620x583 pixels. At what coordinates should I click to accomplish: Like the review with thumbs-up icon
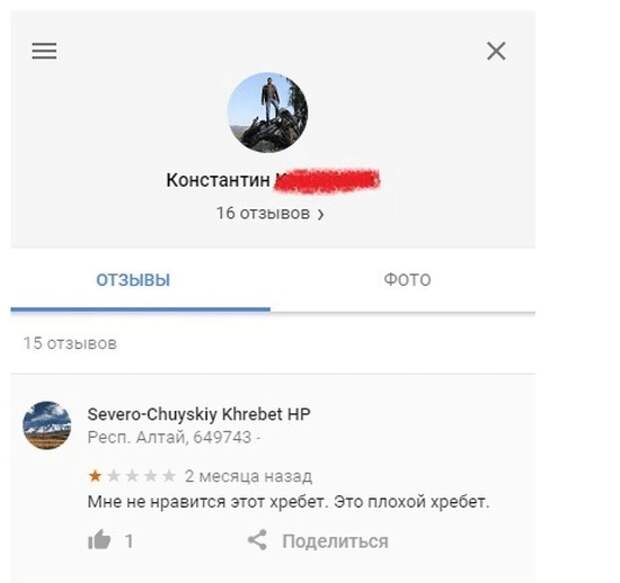[99, 539]
